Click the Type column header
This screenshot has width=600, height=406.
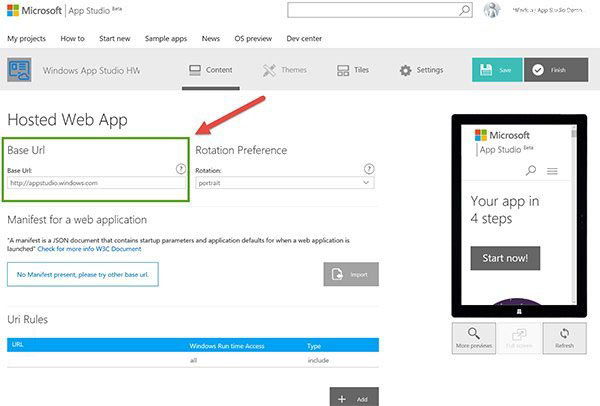click(314, 346)
